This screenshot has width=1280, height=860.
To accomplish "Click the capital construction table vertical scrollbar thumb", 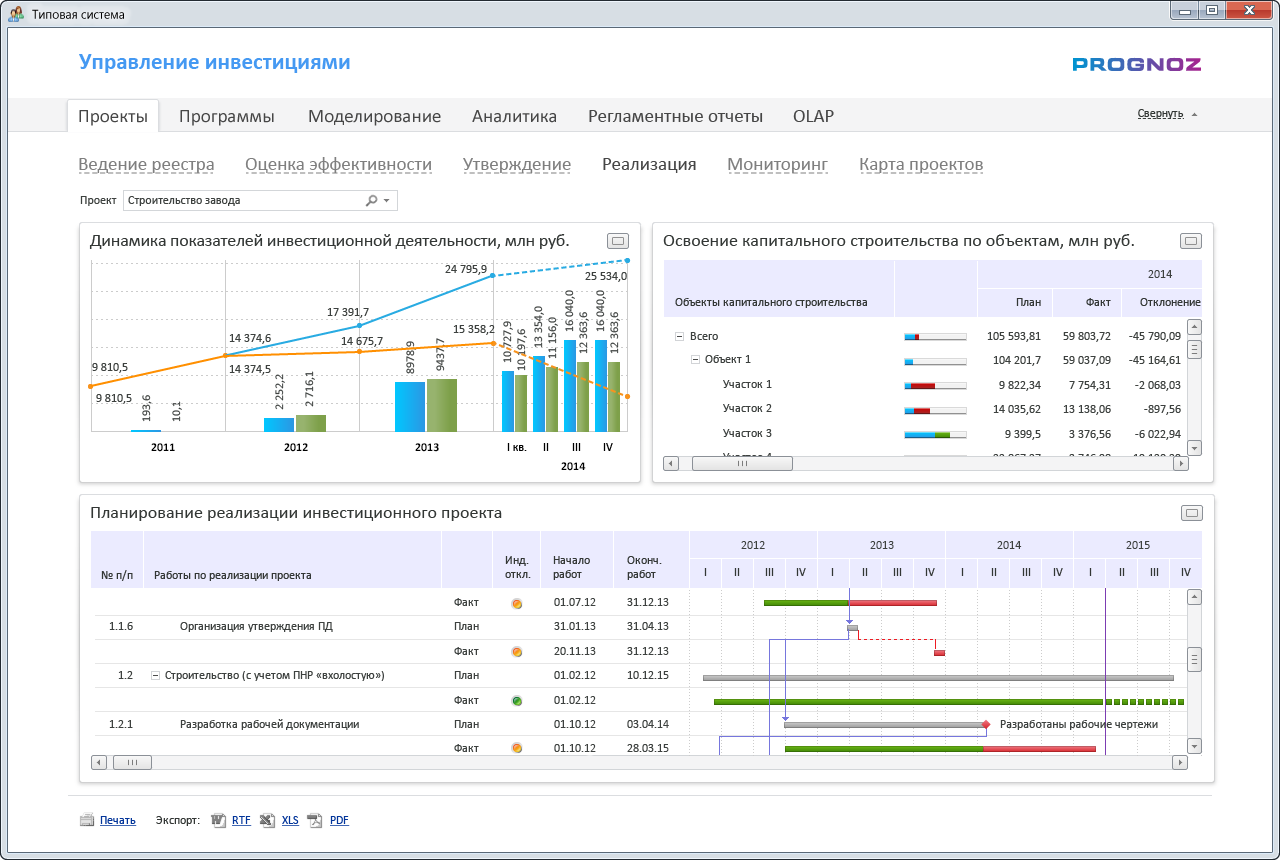I will [x=1194, y=349].
